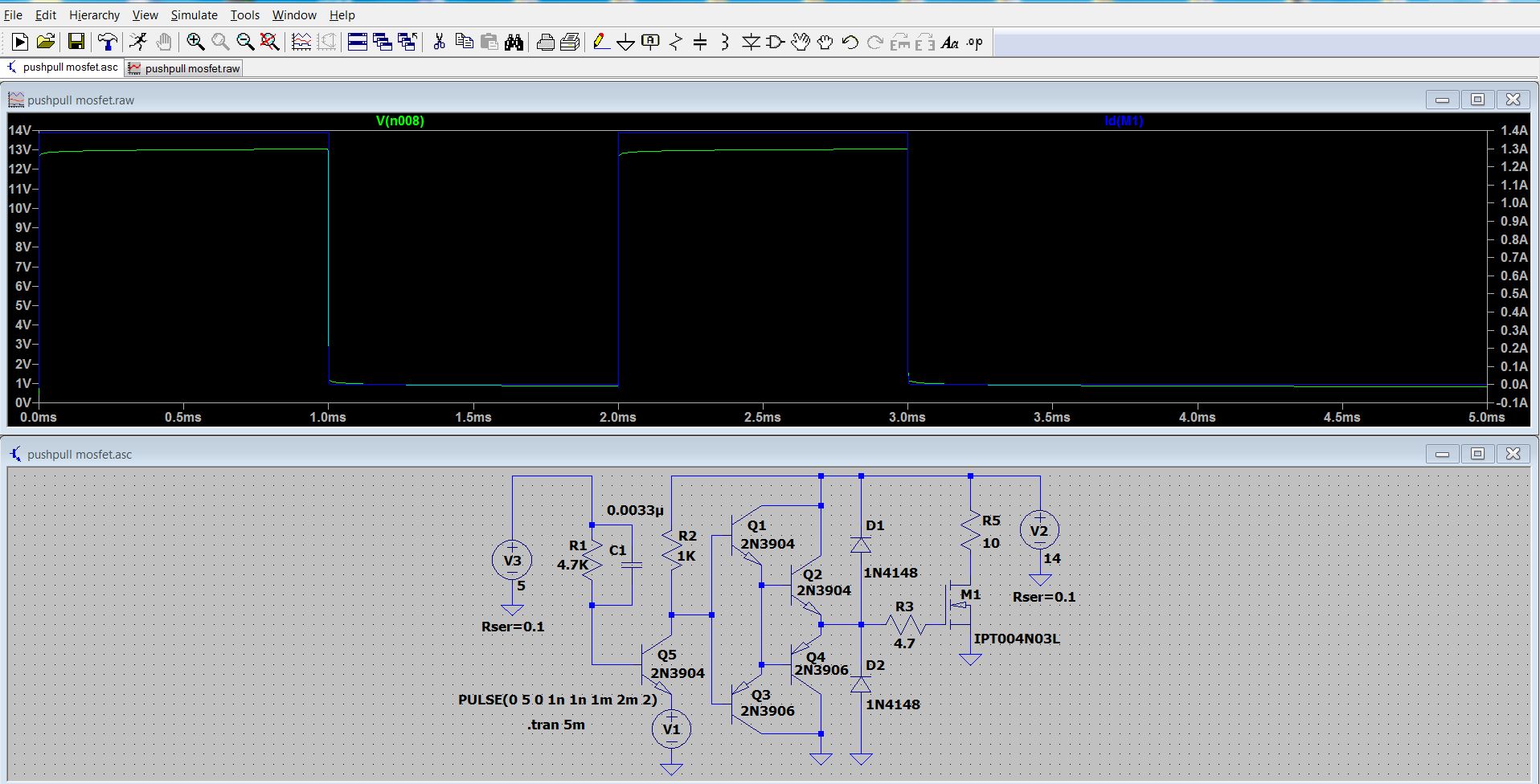
Task: Open the Simulate menu
Action: point(194,14)
